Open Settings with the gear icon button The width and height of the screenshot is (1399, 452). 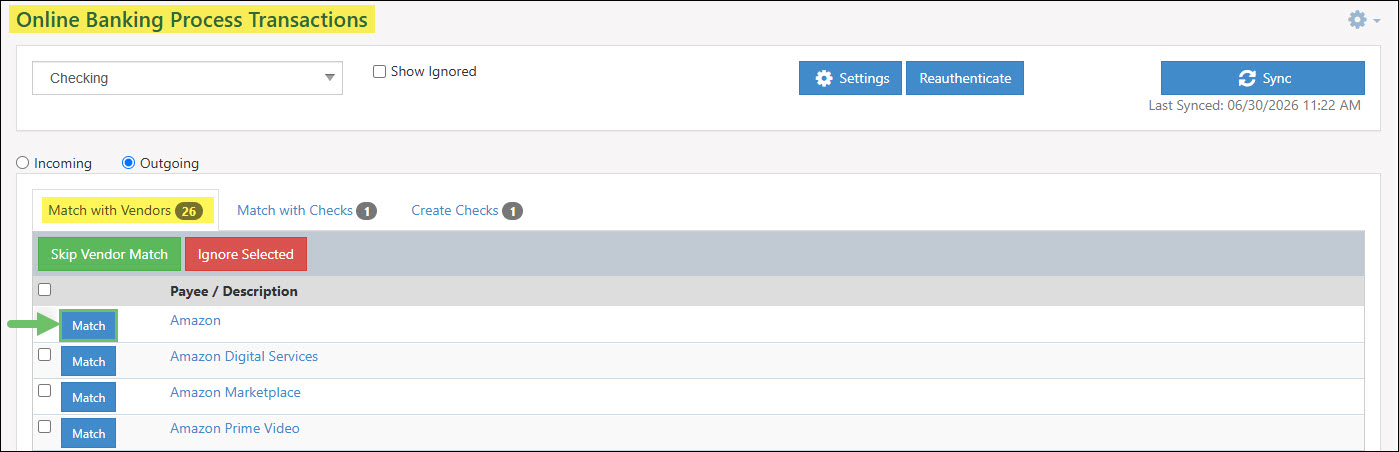point(850,78)
